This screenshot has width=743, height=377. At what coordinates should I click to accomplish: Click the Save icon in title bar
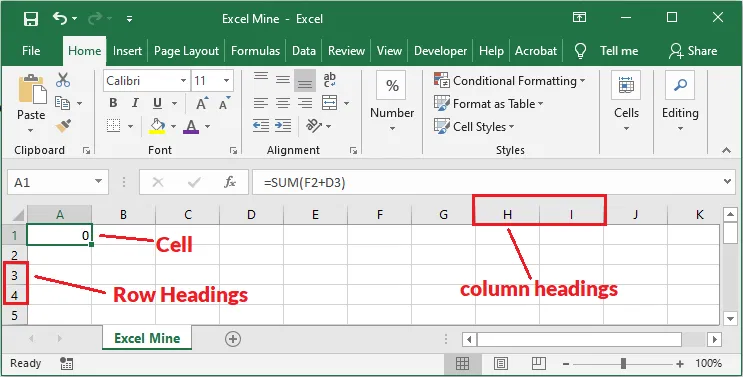[x=31, y=19]
